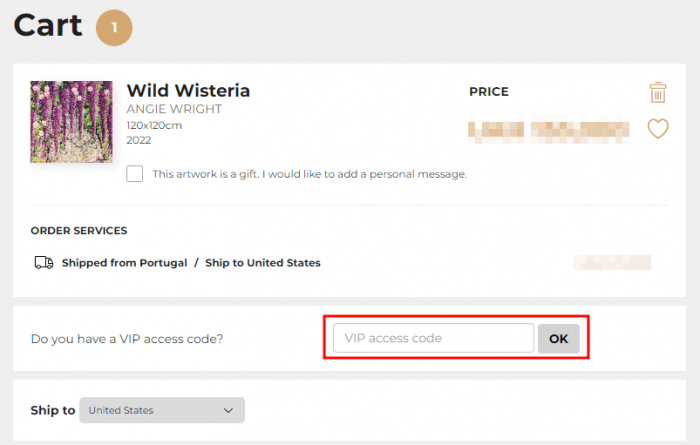Image resolution: width=700 pixels, height=445 pixels.
Task: Focus the VIP access code field
Action: [433, 339]
